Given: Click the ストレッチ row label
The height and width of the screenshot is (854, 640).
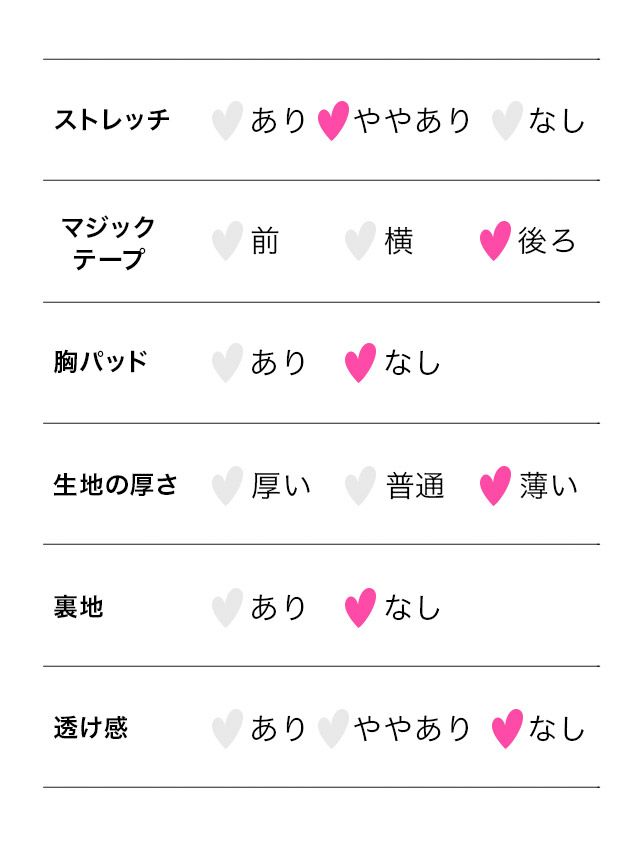Looking at the screenshot, I should [x=112, y=120].
